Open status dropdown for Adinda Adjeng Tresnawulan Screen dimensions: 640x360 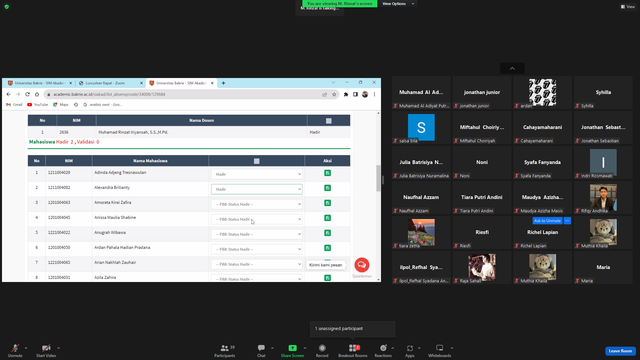[x=257, y=174]
